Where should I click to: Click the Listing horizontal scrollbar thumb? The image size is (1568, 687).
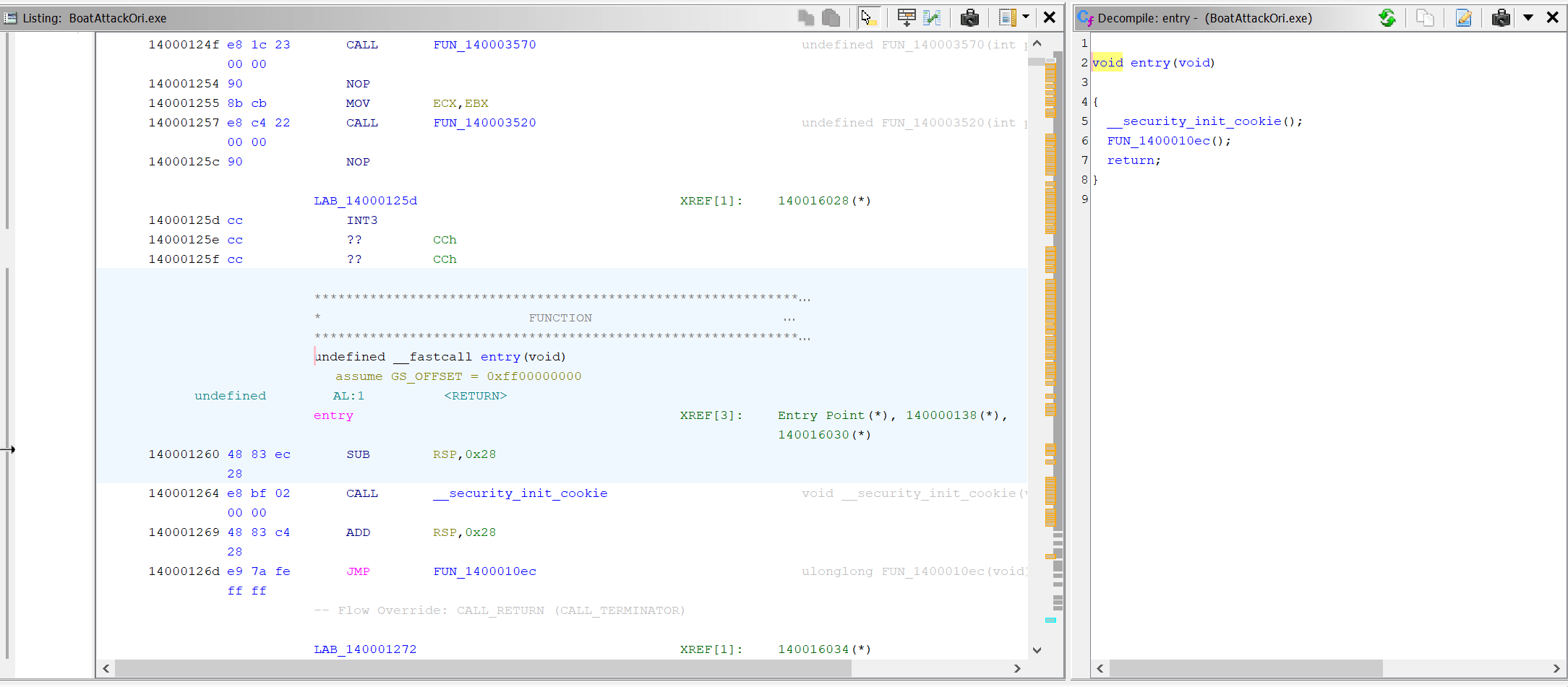coord(482,669)
